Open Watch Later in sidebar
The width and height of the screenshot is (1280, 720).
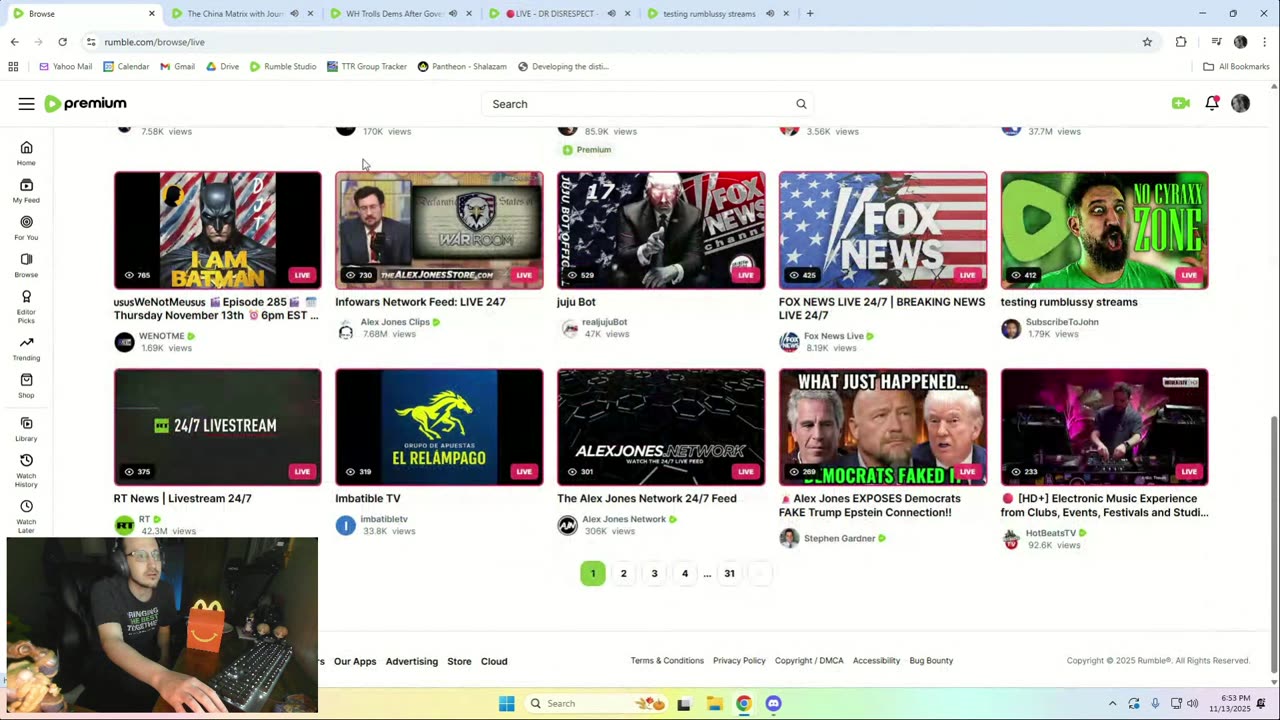tap(26, 516)
